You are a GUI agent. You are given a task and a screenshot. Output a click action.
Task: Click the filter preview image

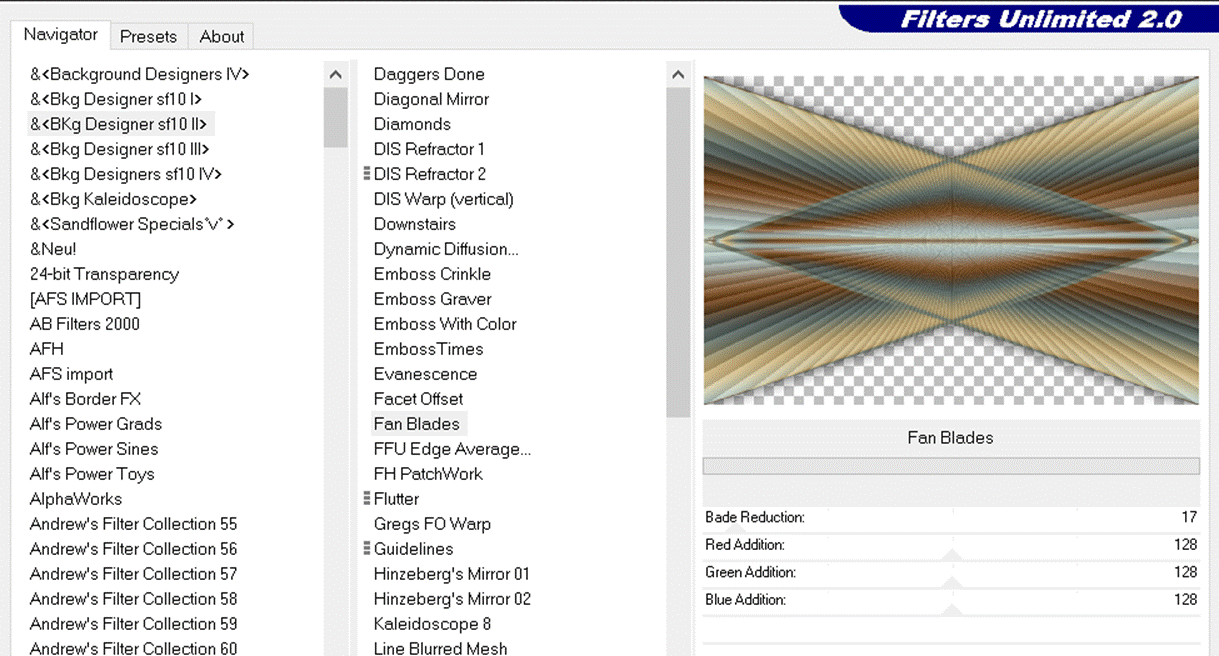(951, 241)
